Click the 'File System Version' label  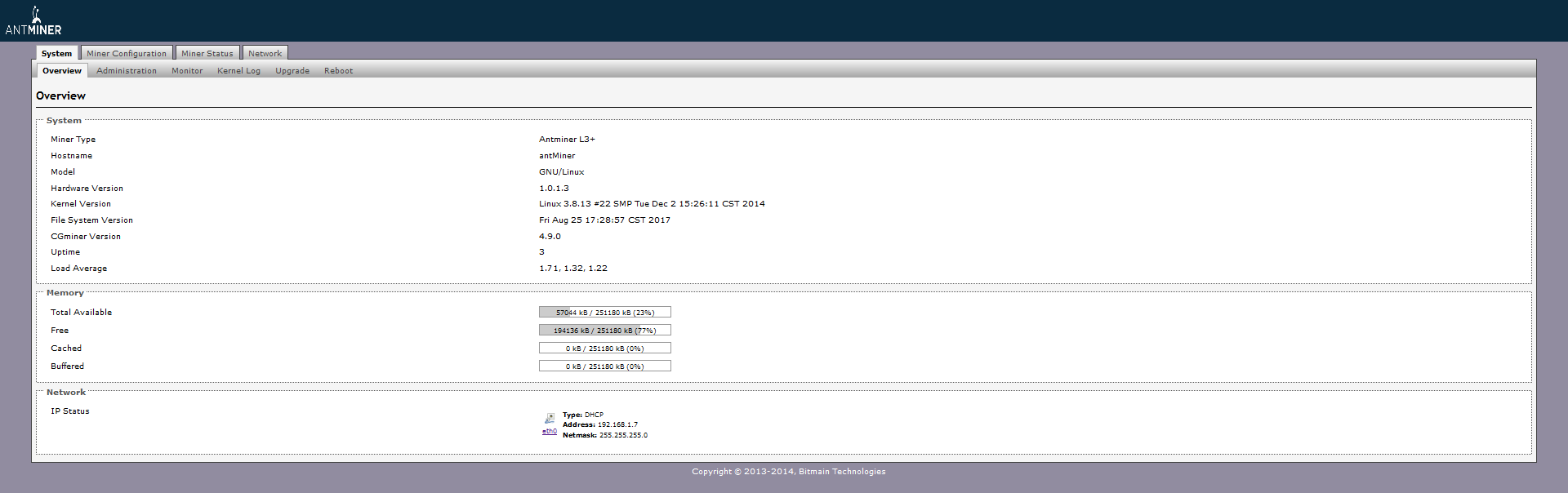pyautogui.click(x=92, y=220)
